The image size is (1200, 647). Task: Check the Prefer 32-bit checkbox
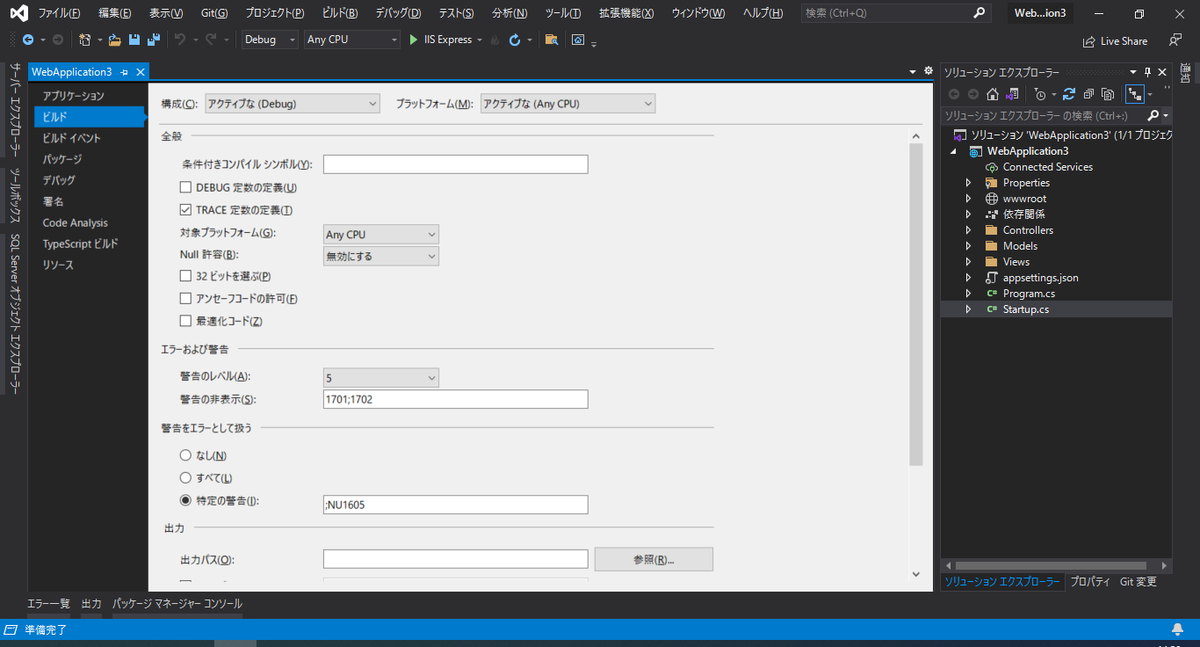pyautogui.click(x=185, y=276)
